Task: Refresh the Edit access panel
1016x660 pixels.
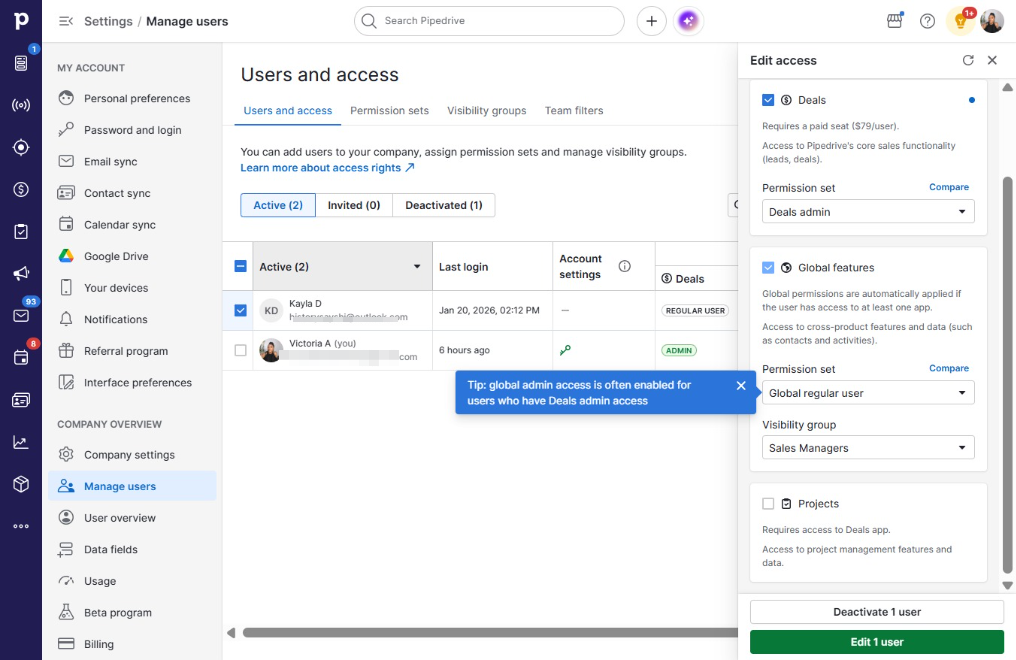Action: pos(968,60)
